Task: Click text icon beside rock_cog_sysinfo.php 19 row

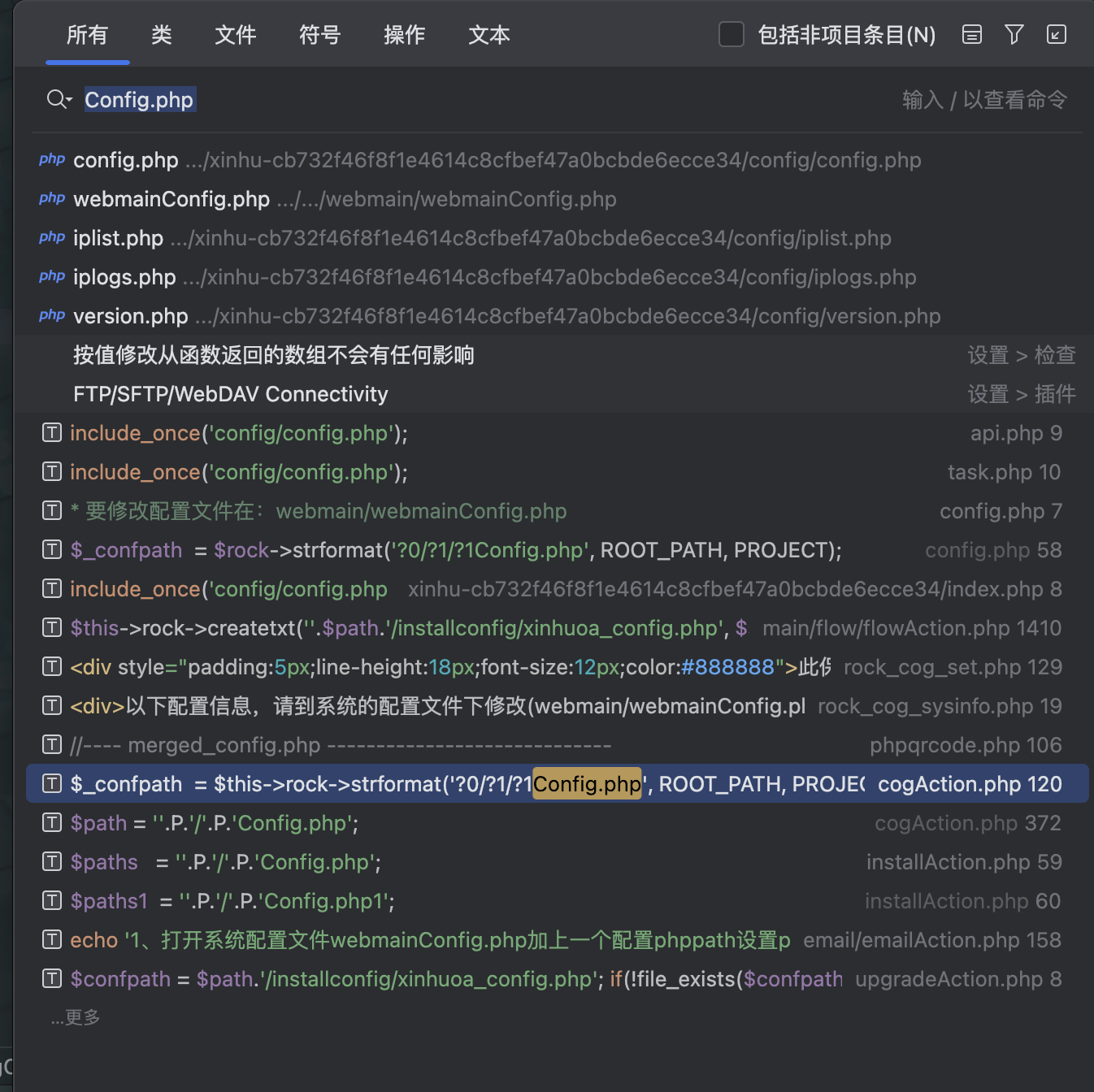Action: pyautogui.click(x=52, y=705)
